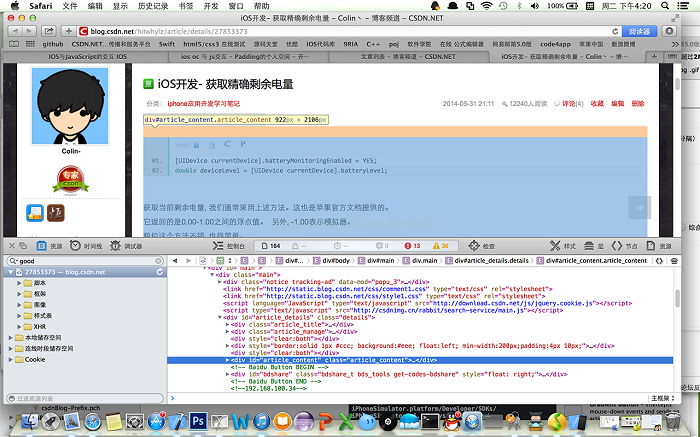Expand the Cookie folder
This screenshot has width=700, height=437.
tap(11, 359)
